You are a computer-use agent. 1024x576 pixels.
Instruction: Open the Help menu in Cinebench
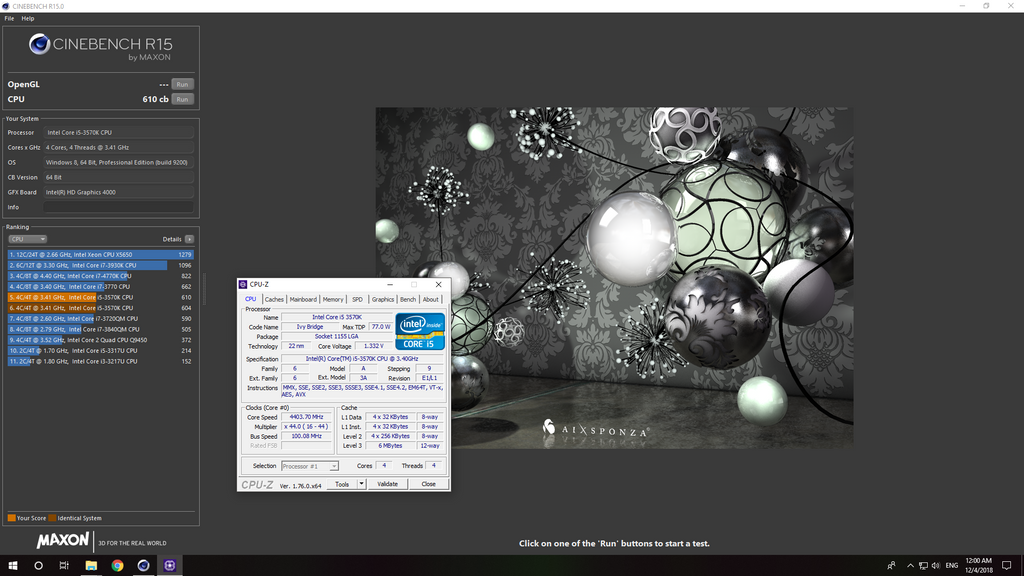coord(27,18)
